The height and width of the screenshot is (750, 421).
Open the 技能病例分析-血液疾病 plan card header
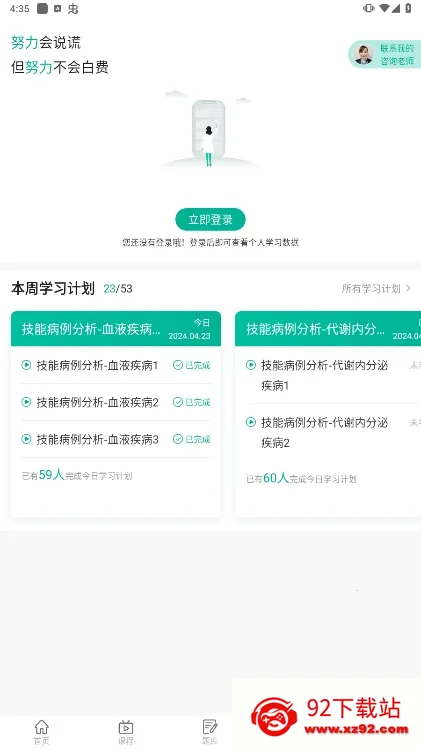pos(116,329)
